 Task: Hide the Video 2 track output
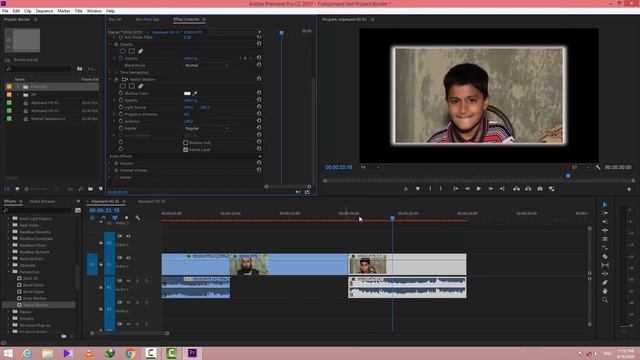(x=129, y=236)
